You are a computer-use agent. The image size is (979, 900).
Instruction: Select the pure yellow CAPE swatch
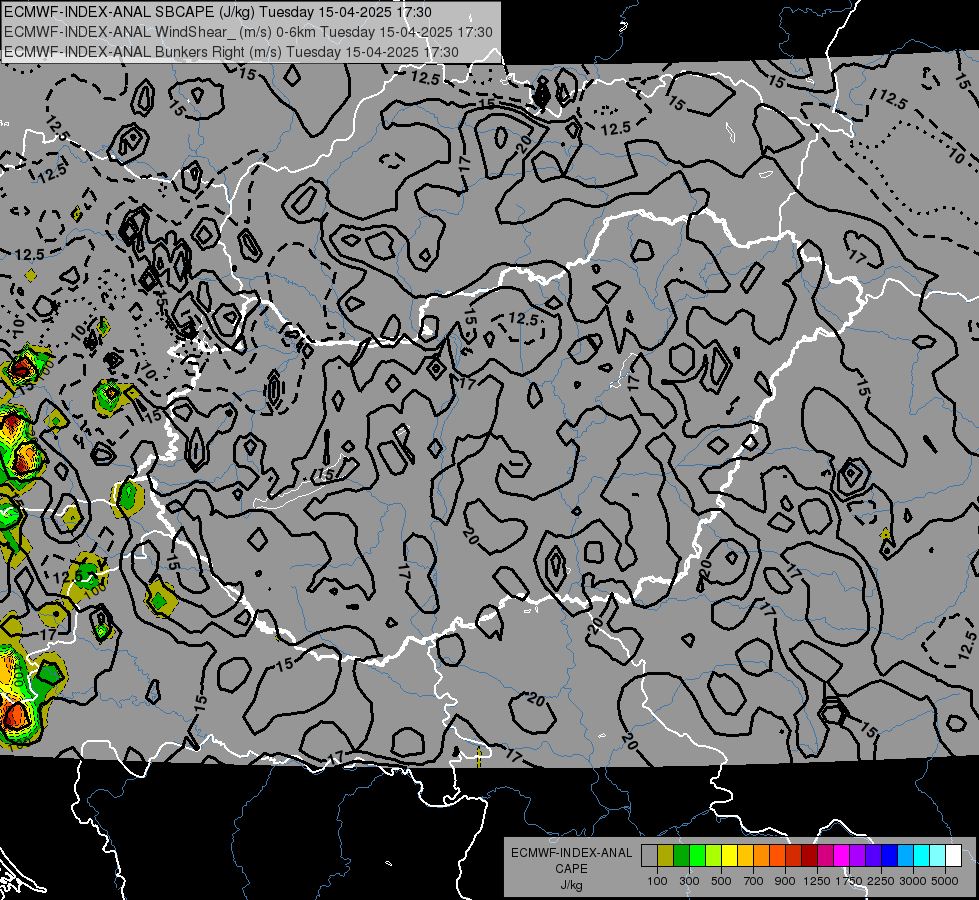pos(729,855)
